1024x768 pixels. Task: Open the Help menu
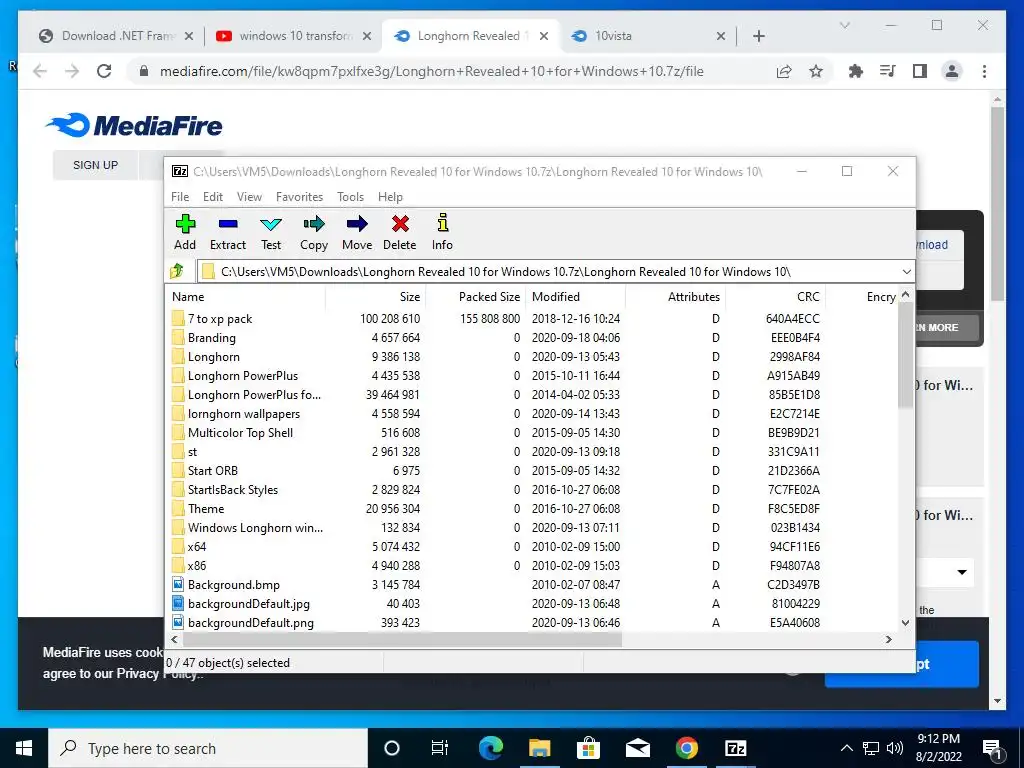tap(391, 197)
